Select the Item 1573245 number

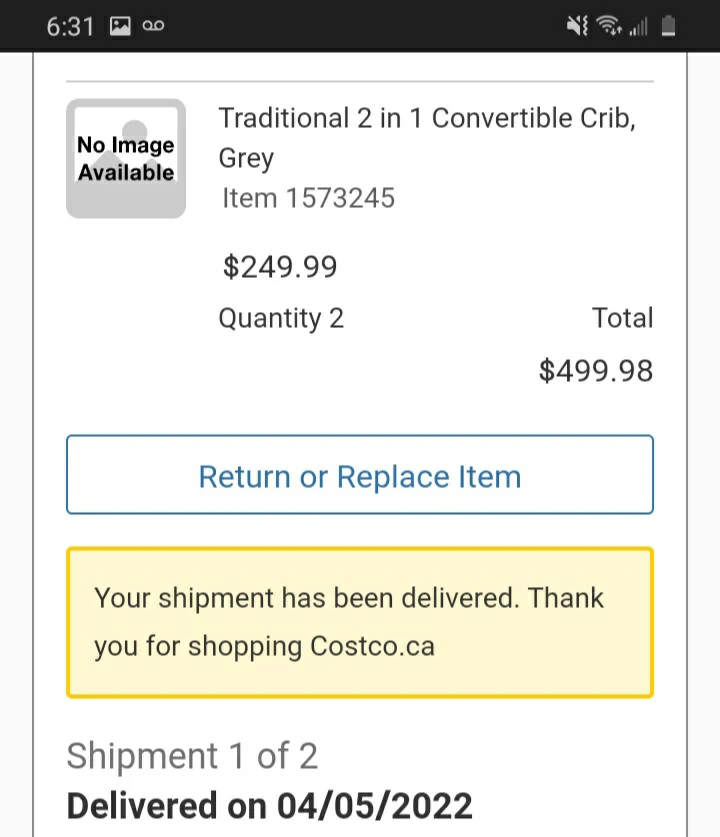coord(308,198)
